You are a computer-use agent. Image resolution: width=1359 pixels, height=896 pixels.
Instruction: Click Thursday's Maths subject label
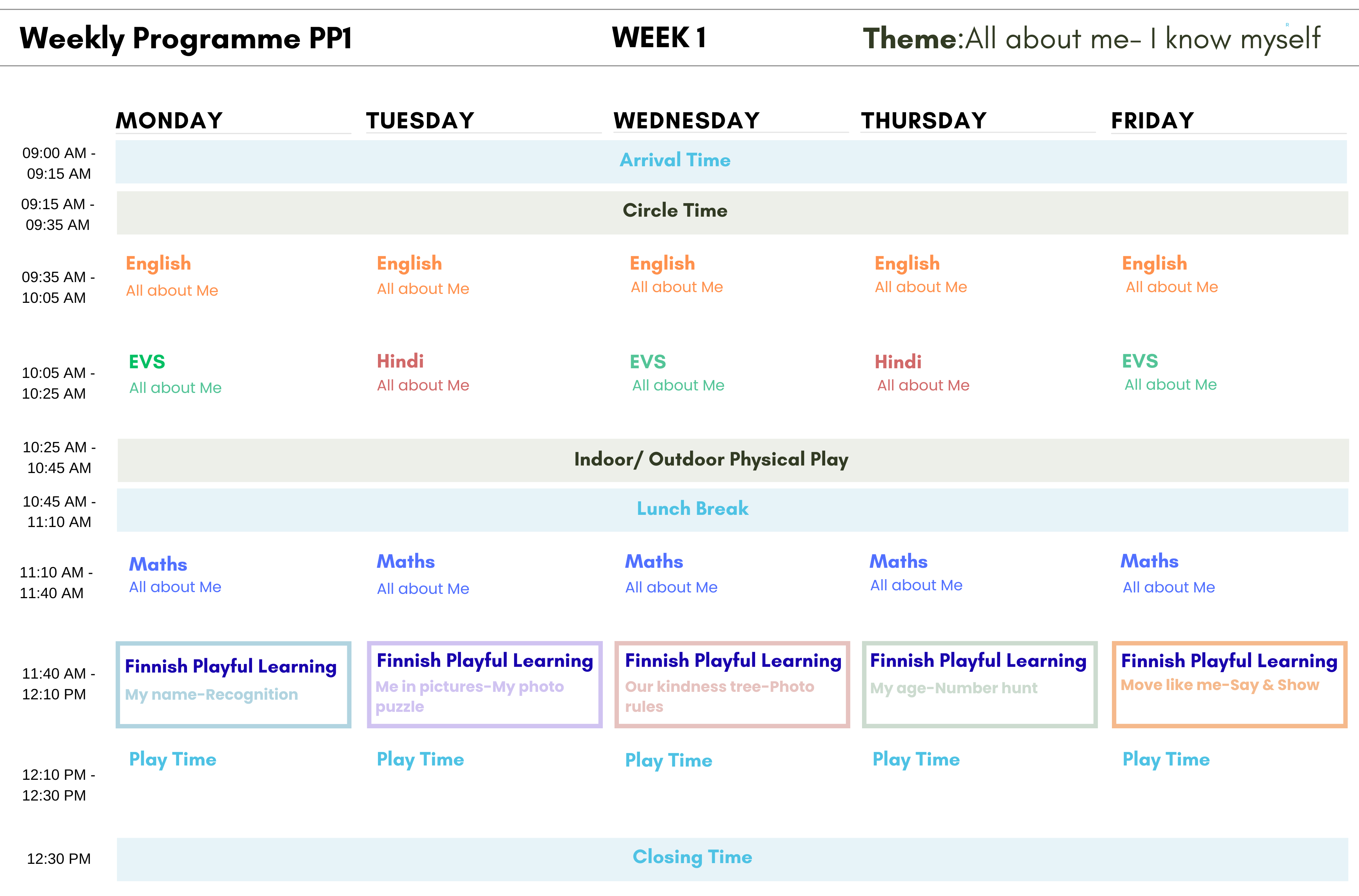[898, 562]
